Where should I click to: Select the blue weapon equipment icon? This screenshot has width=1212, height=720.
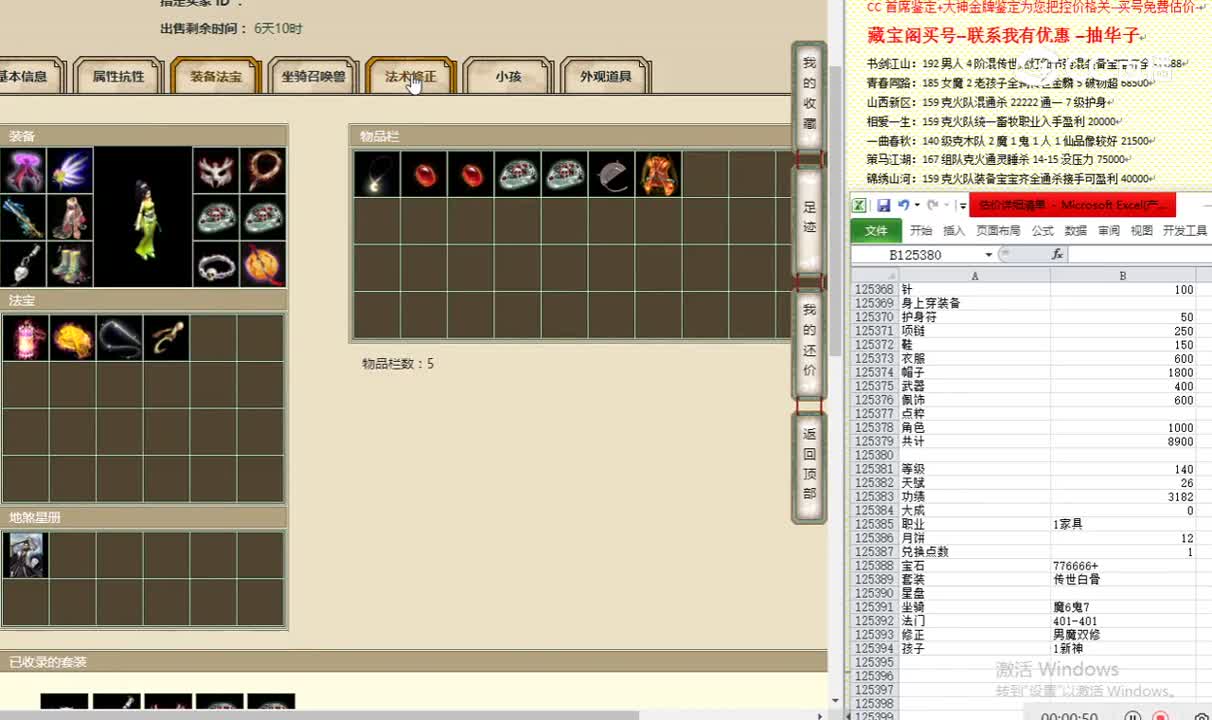click(x=23, y=217)
